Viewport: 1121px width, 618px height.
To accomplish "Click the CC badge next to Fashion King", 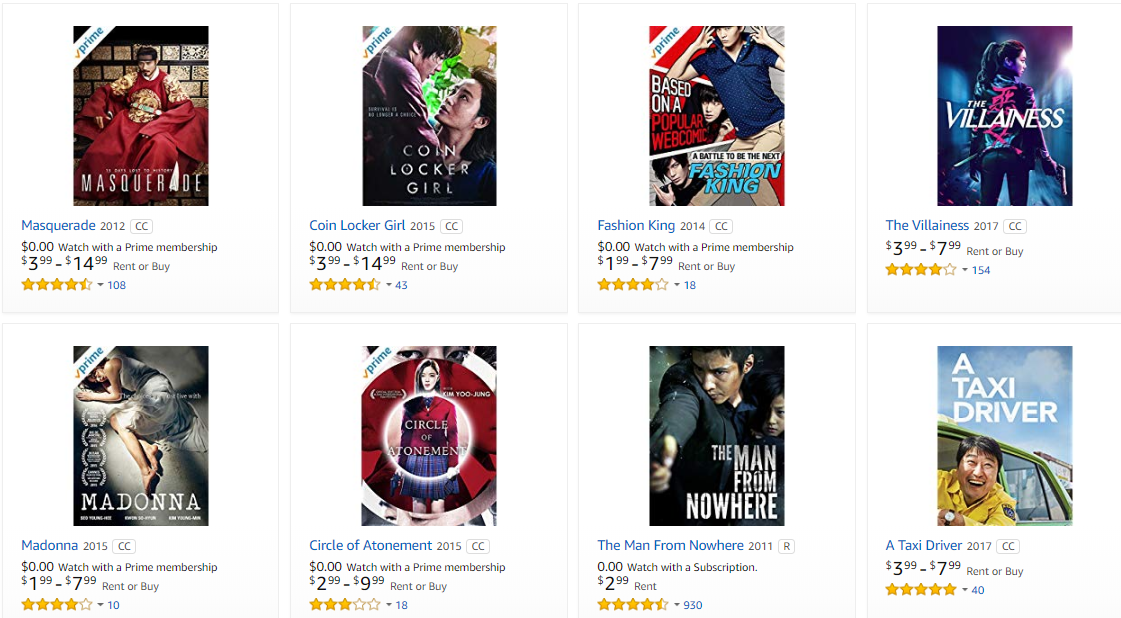I will pos(721,226).
